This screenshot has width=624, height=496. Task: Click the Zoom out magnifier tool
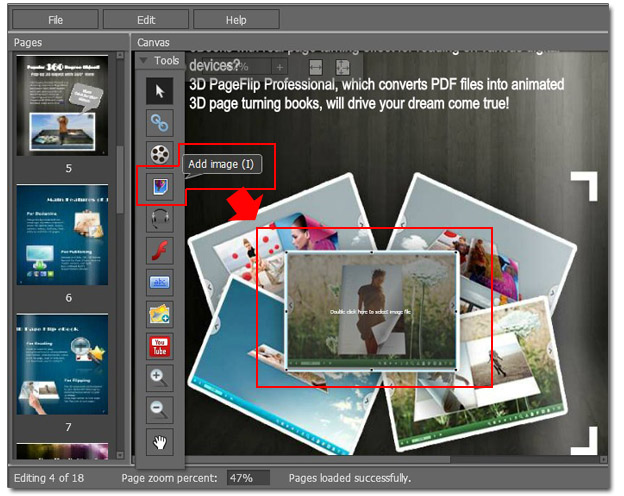coord(160,410)
